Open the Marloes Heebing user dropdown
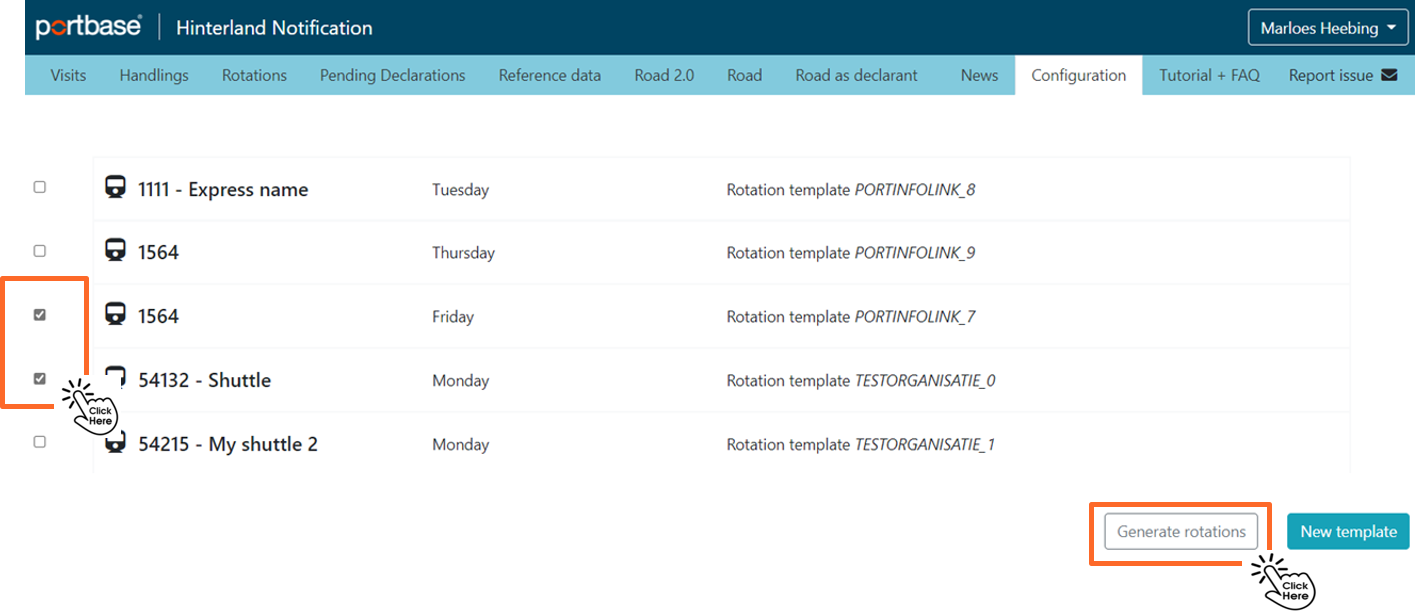The image size is (1415, 613). pos(1328,28)
